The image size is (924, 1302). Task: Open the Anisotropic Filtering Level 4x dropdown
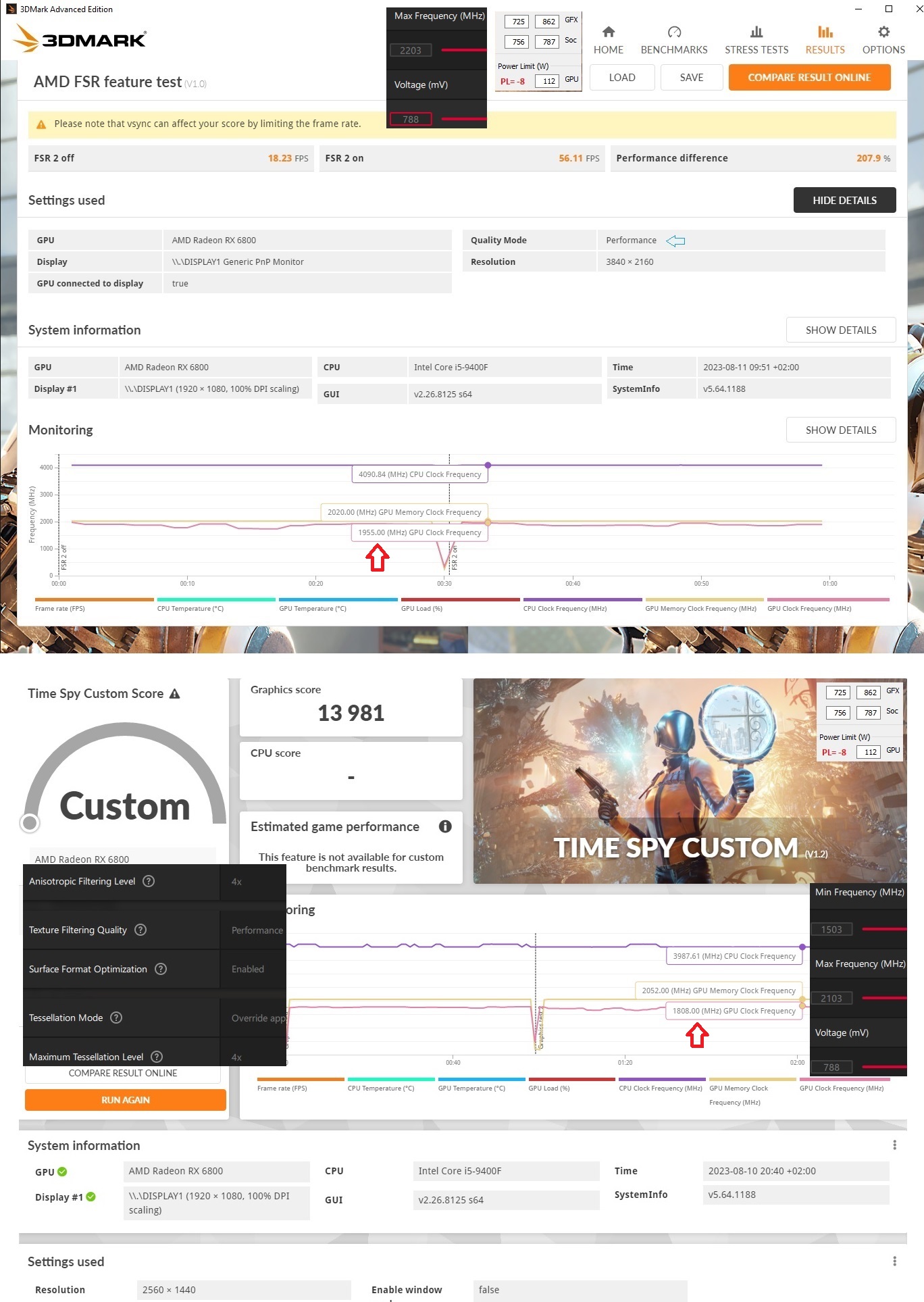pyautogui.click(x=253, y=882)
